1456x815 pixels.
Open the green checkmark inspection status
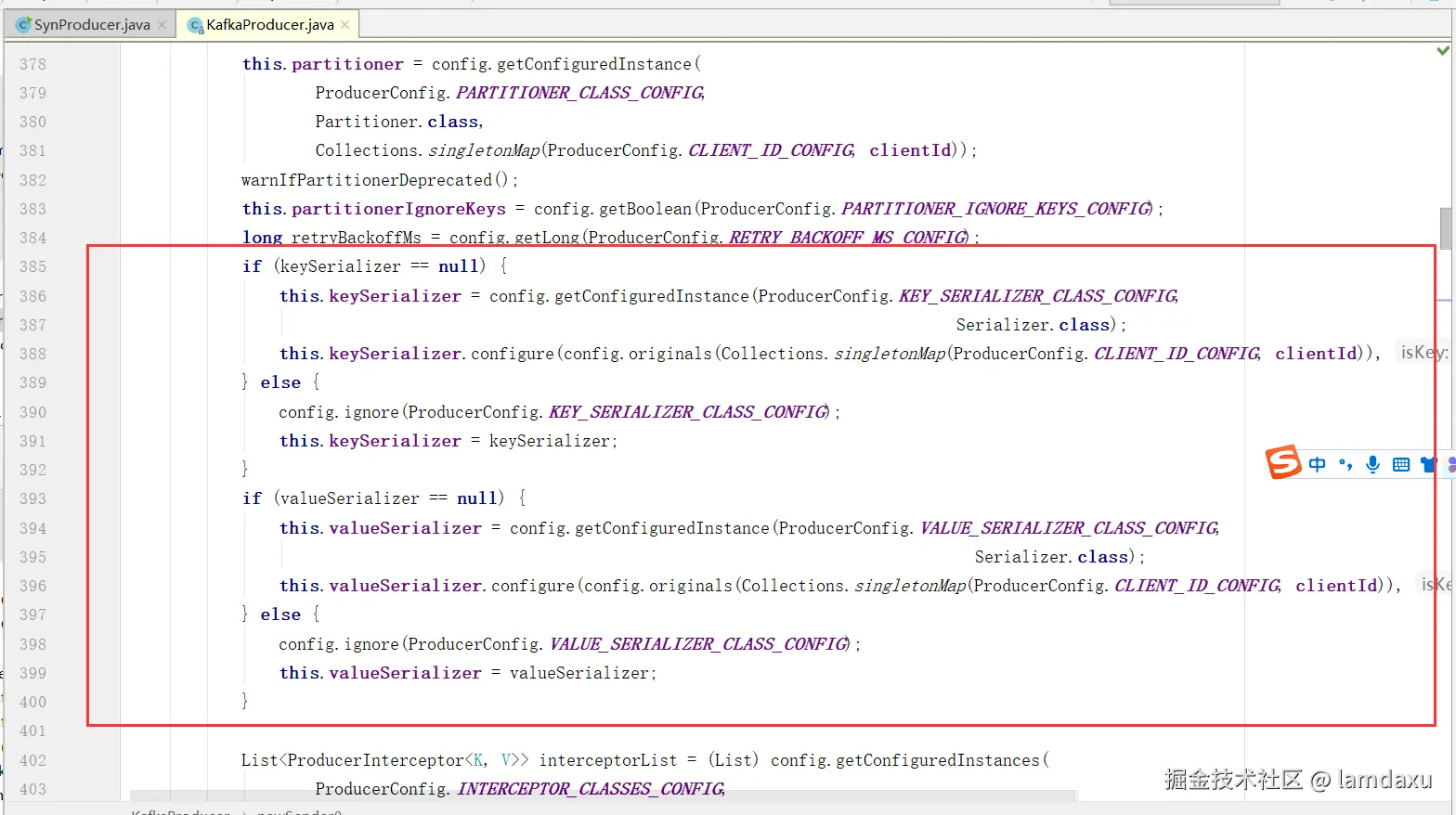click(x=1443, y=51)
